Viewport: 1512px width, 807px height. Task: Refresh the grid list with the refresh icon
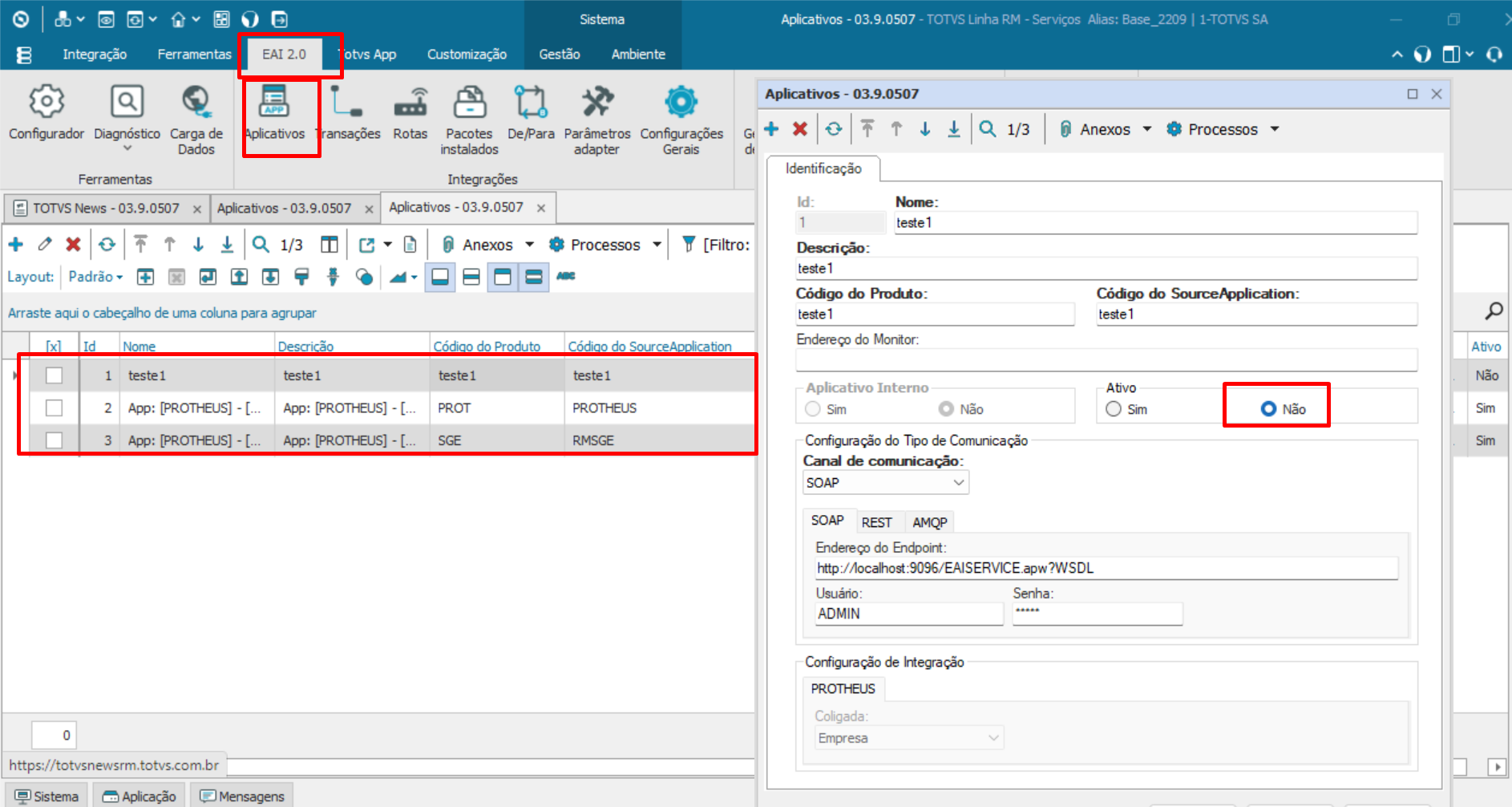(107, 245)
